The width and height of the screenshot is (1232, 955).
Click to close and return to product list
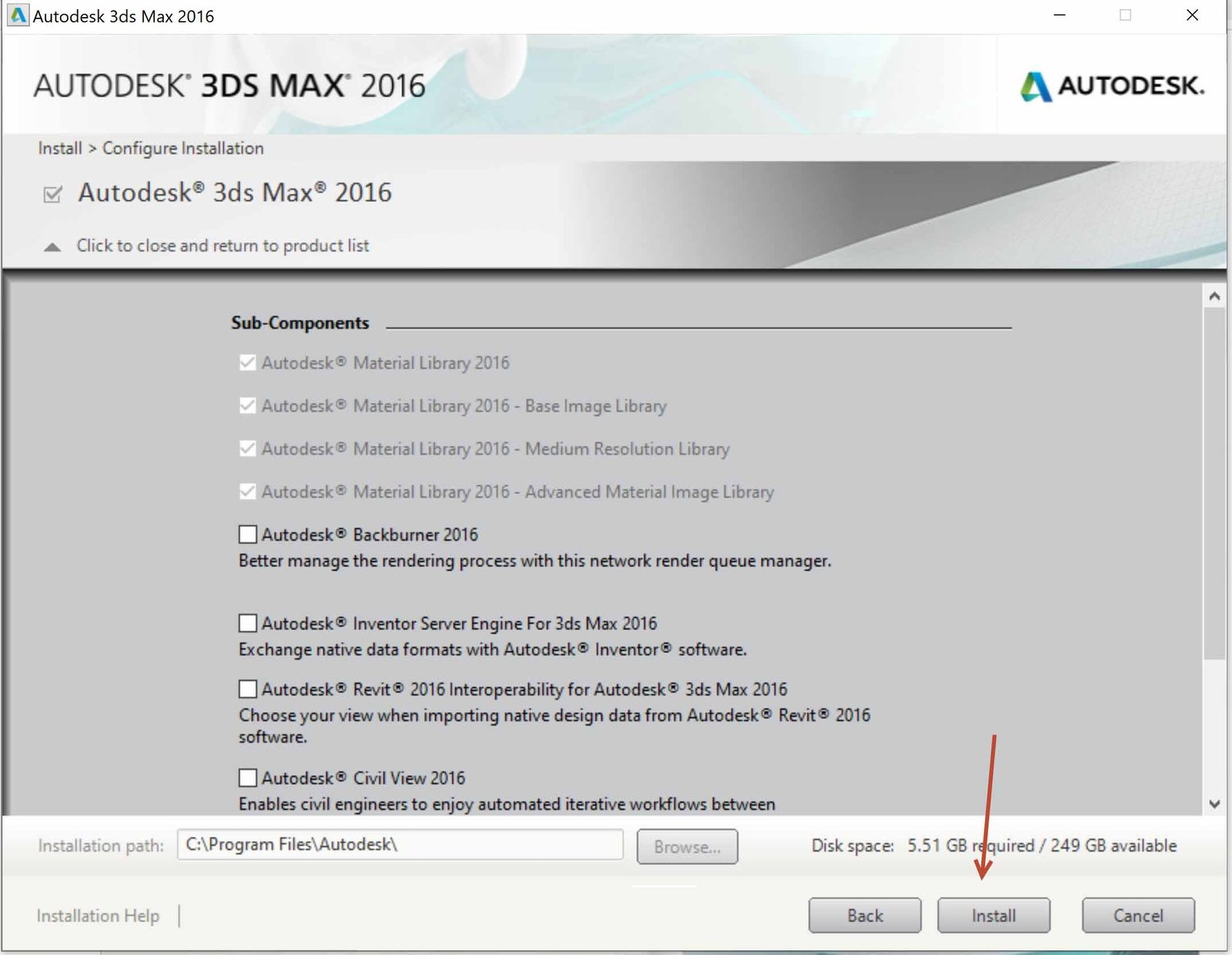coord(222,246)
